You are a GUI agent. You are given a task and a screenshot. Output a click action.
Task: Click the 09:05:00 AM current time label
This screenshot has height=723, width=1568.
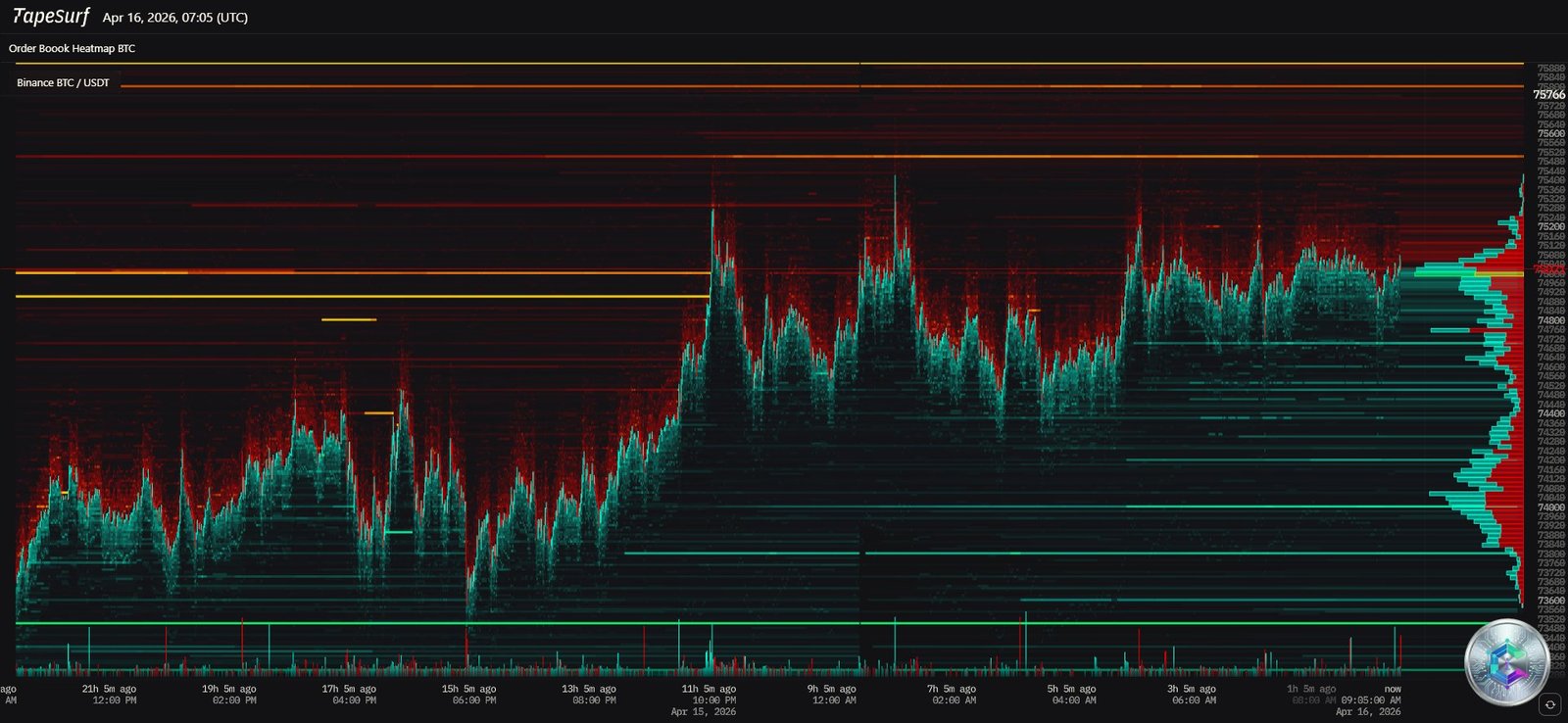tap(1371, 700)
